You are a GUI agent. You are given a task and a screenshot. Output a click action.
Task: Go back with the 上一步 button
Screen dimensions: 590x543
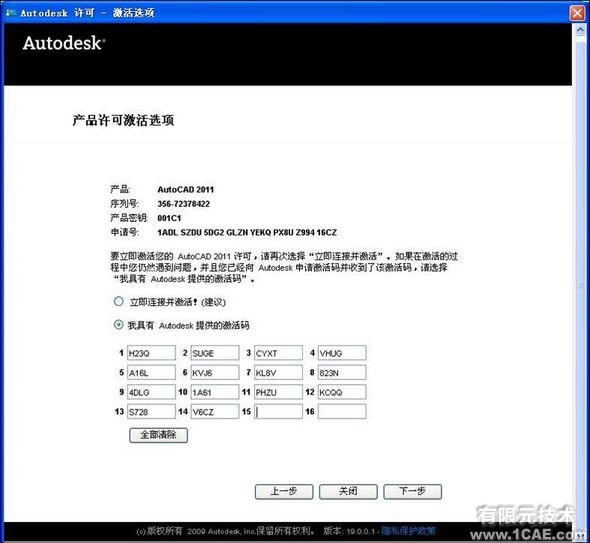pyautogui.click(x=284, y=491)
